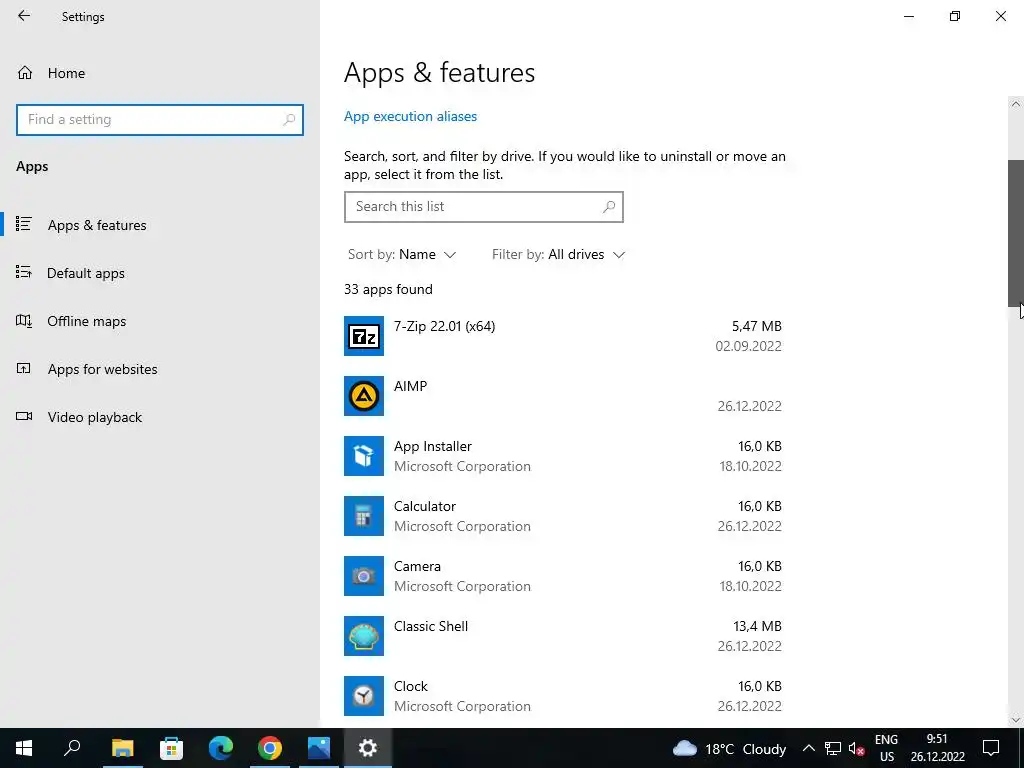Click the back arrow in Settings

pyautogui.click(x=24, y=16)
